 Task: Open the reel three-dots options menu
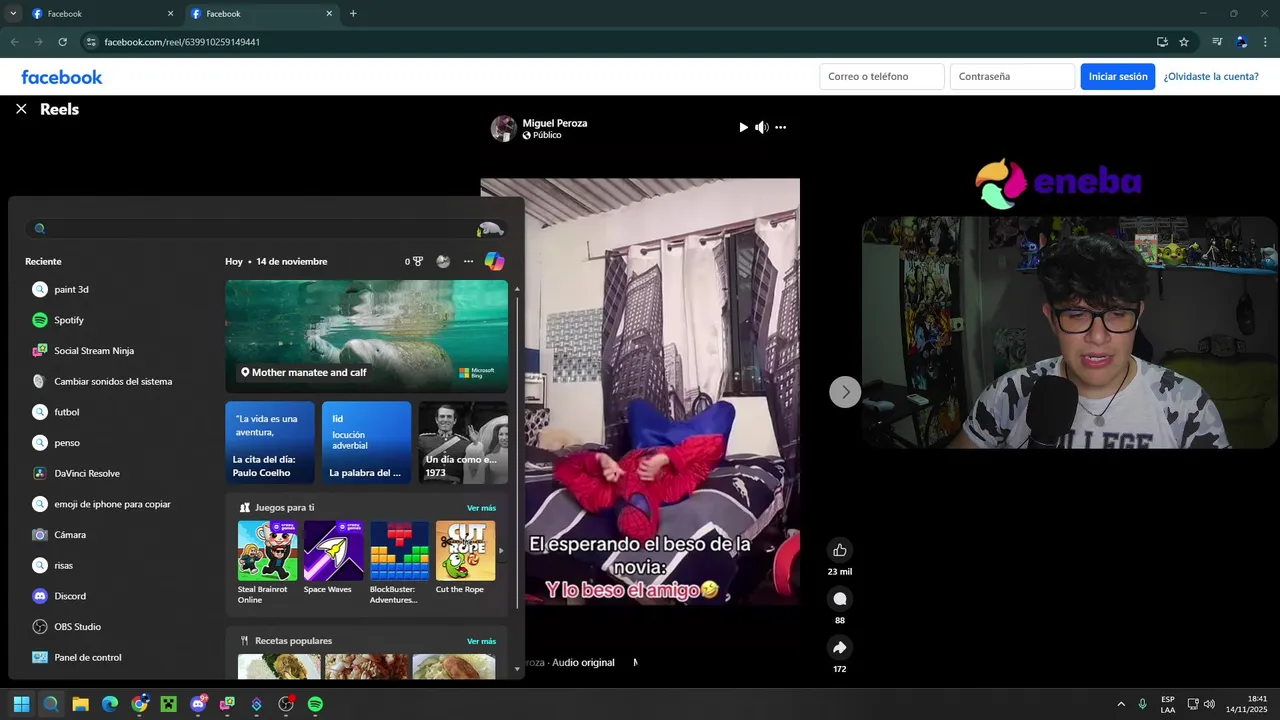781,127
